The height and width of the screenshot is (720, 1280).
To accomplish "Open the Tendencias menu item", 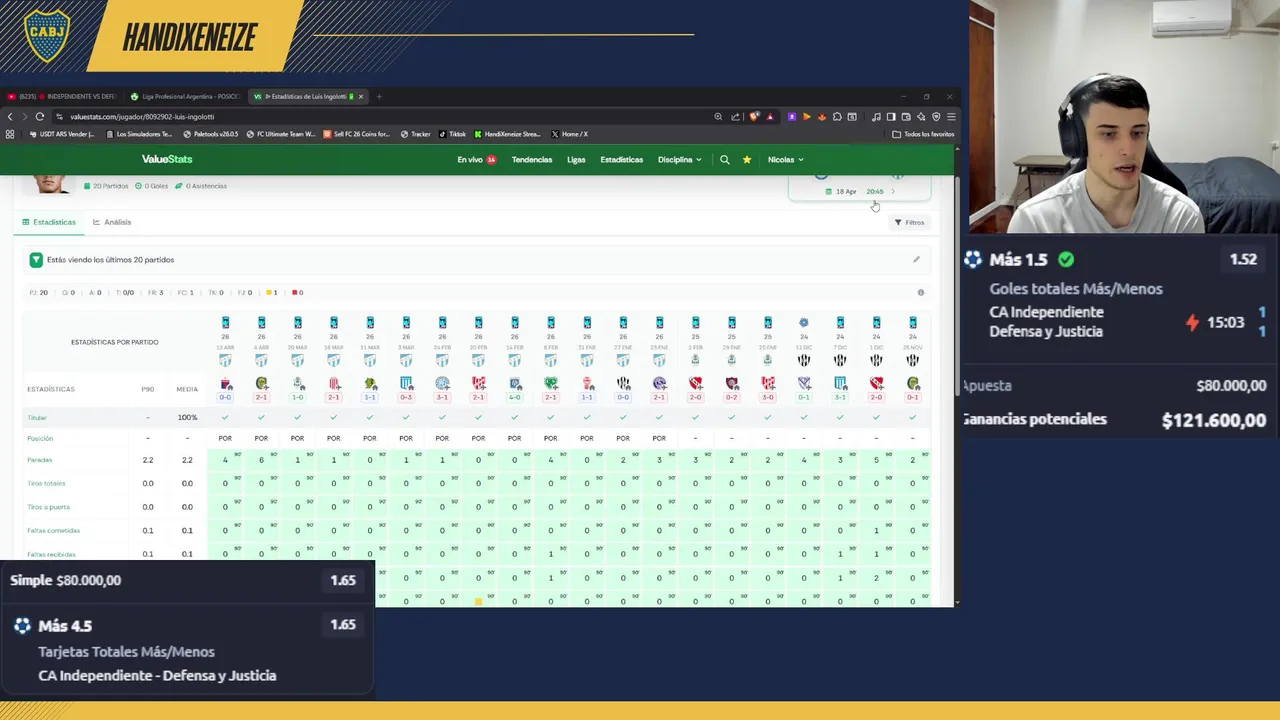I will pyautogui.click(x=532, y=159).
